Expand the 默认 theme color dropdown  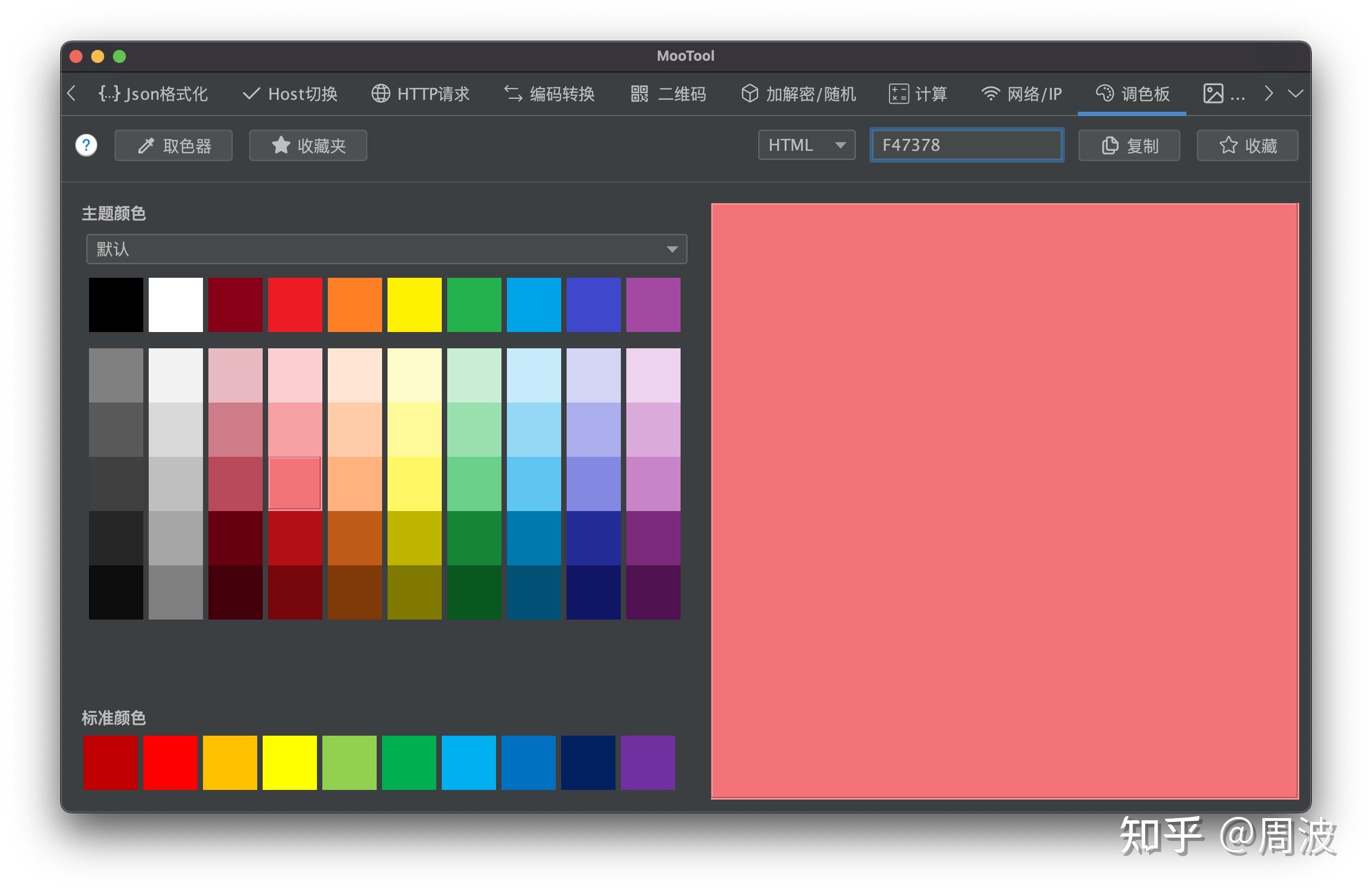tap(386, 249)
